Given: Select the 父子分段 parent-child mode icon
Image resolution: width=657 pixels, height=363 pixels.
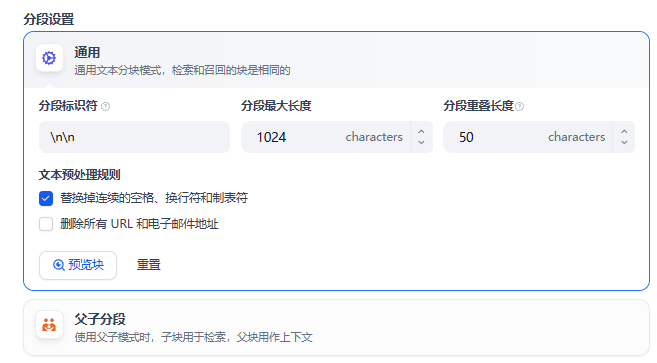Looking at the screenshot, I should point(49,324).
